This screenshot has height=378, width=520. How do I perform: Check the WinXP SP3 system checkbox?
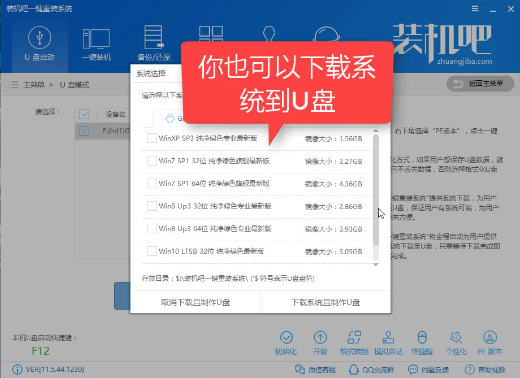152,138
